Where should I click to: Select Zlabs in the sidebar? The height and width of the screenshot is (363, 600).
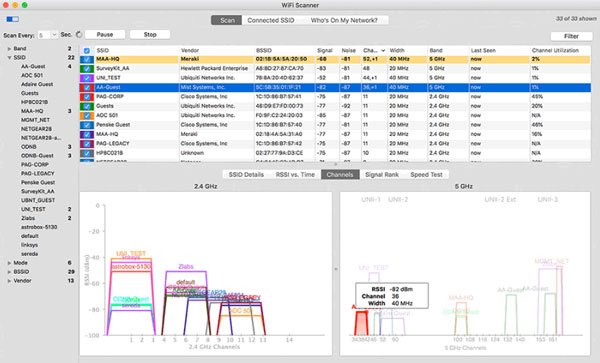28,218
